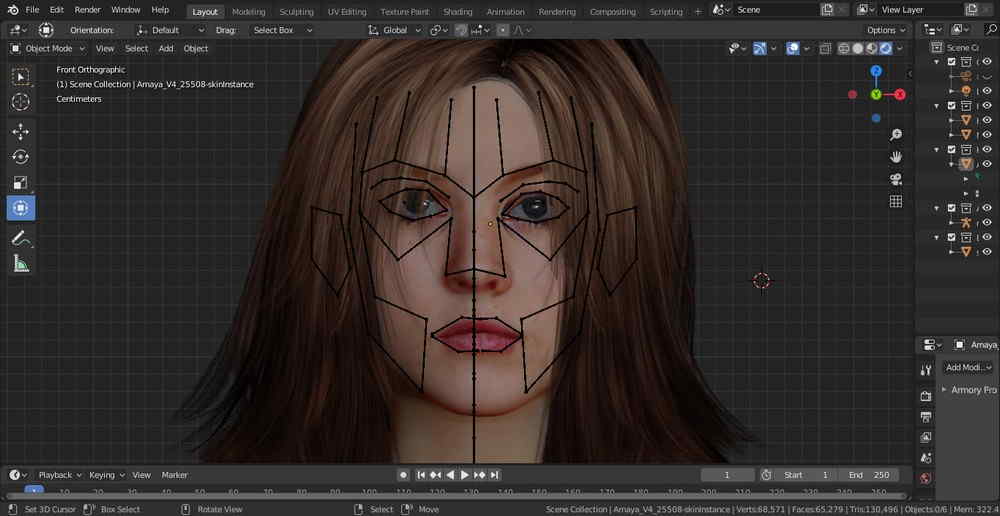Click the hand-shaped pan view icon
1000x516 pixels.
coord(896,157)
